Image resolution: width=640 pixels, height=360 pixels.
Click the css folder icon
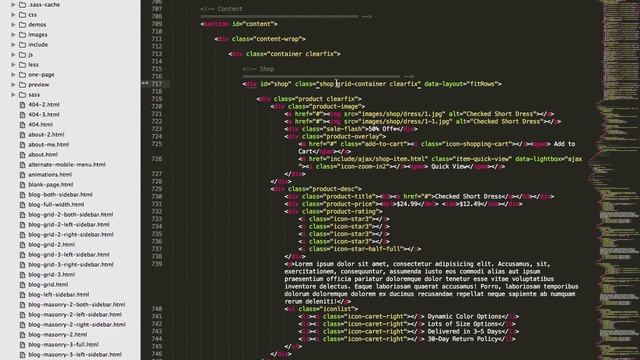pos(23,14)
